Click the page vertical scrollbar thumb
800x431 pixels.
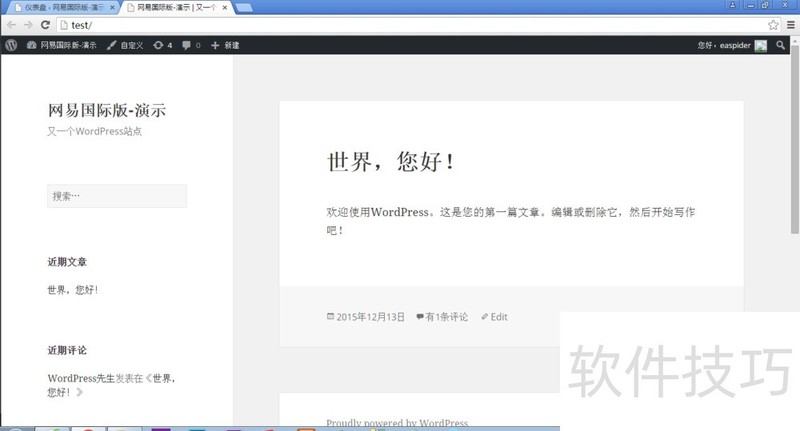(x=794, y=140)
